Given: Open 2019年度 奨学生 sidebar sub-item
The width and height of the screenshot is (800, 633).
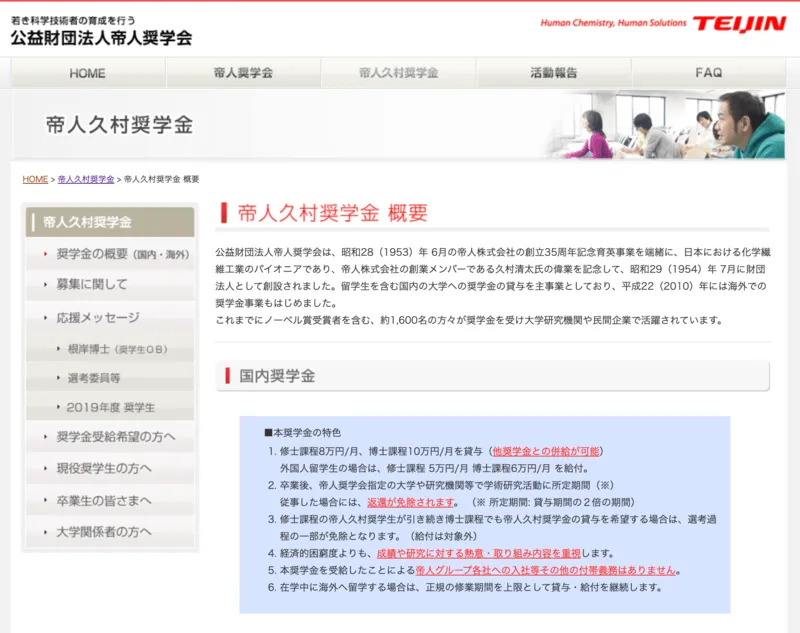Looking at the screenshot, I should (x=110, y=407).
